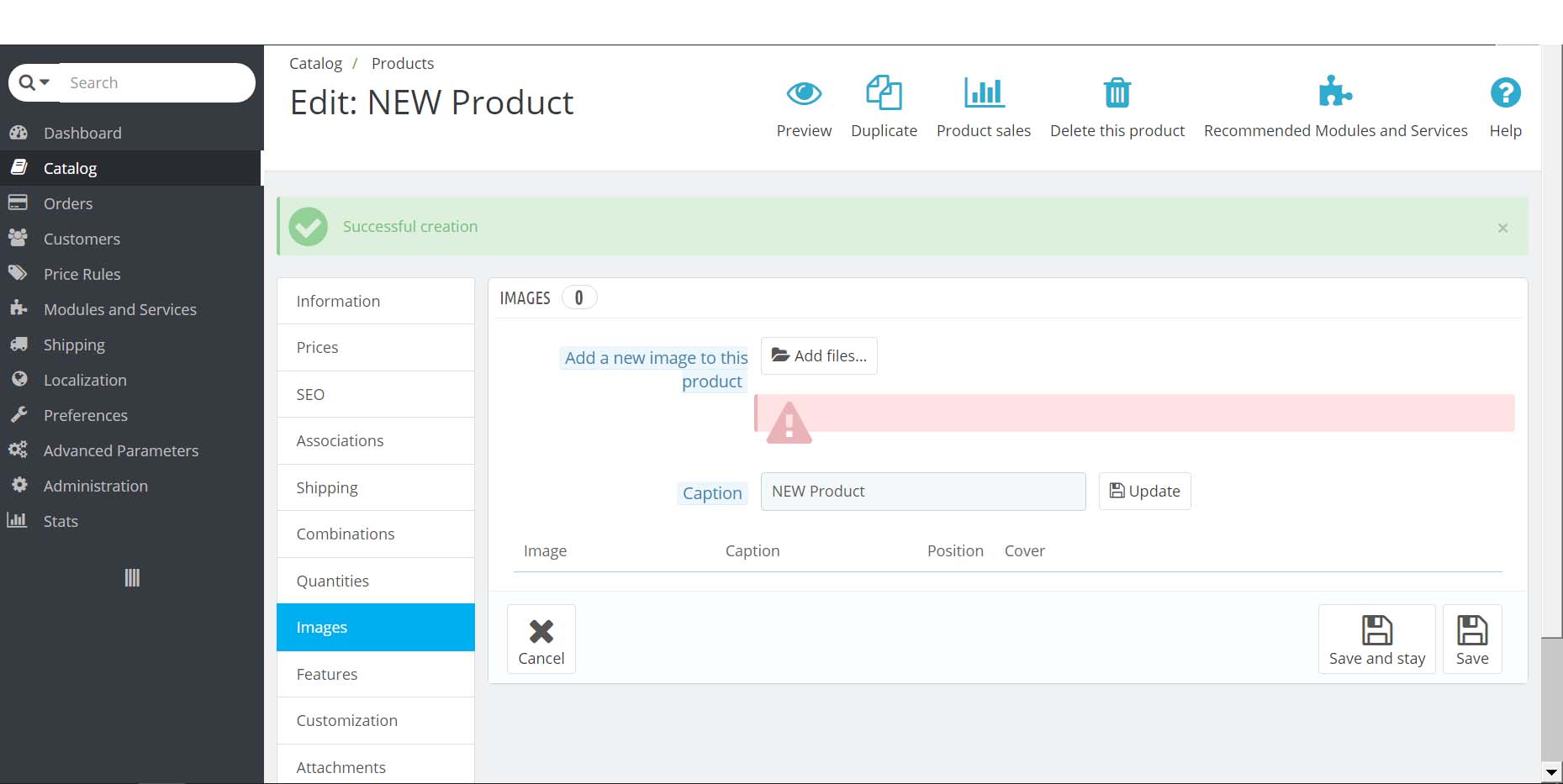This screenshot has height=784, width=1563.
Task: Click the images count badge
Action: coord(578,297)
